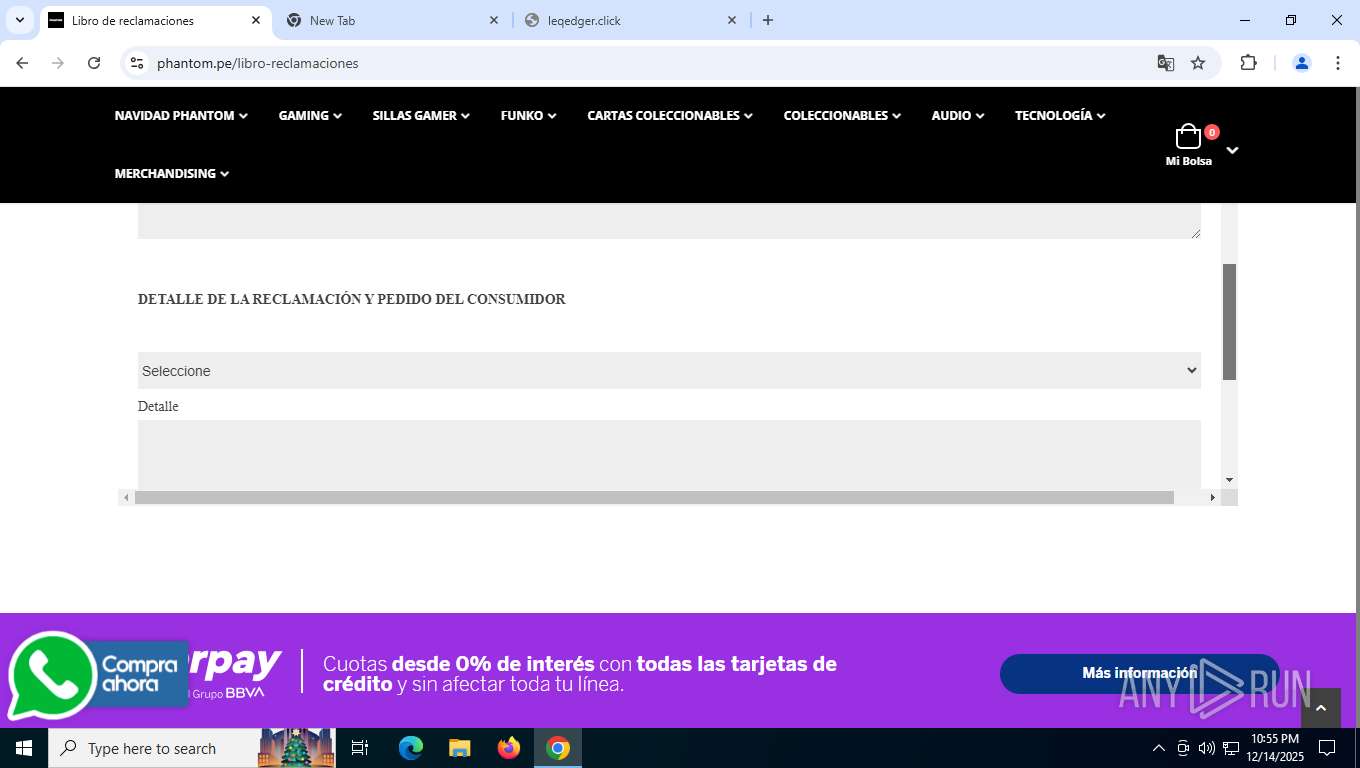Viewport: 1360px width, 768px height.
Task: Expand the chevron next to Mi Bolsa
Action: coord(1232,150)
